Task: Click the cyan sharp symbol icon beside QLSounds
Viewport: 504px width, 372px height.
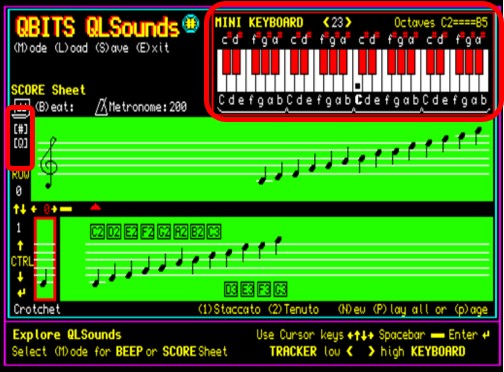Action: [191, 23]
